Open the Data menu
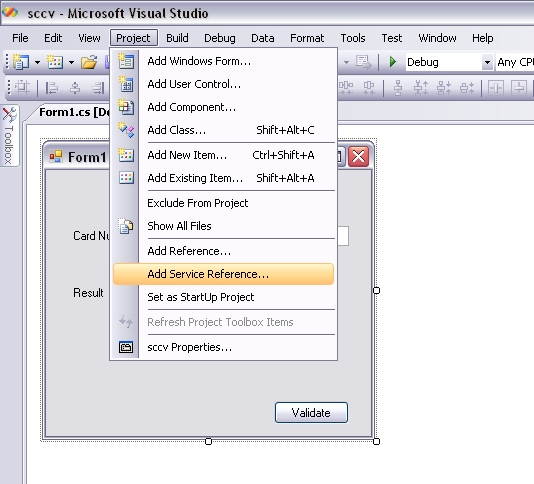Viewport: 534px width, 484px height. 263,38
